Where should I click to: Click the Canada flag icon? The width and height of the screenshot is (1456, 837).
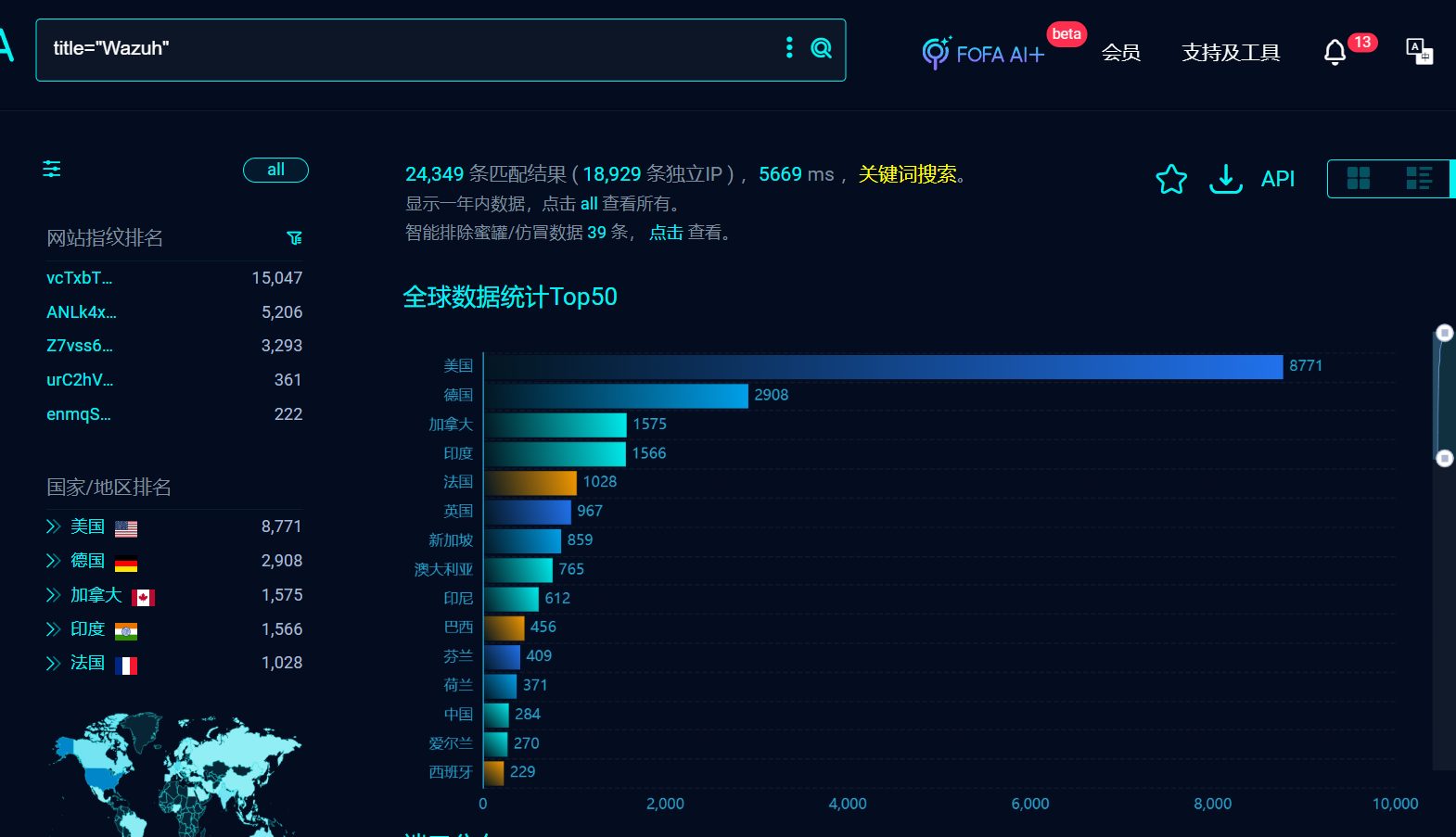pyautogui.click(x=143, y=598)
